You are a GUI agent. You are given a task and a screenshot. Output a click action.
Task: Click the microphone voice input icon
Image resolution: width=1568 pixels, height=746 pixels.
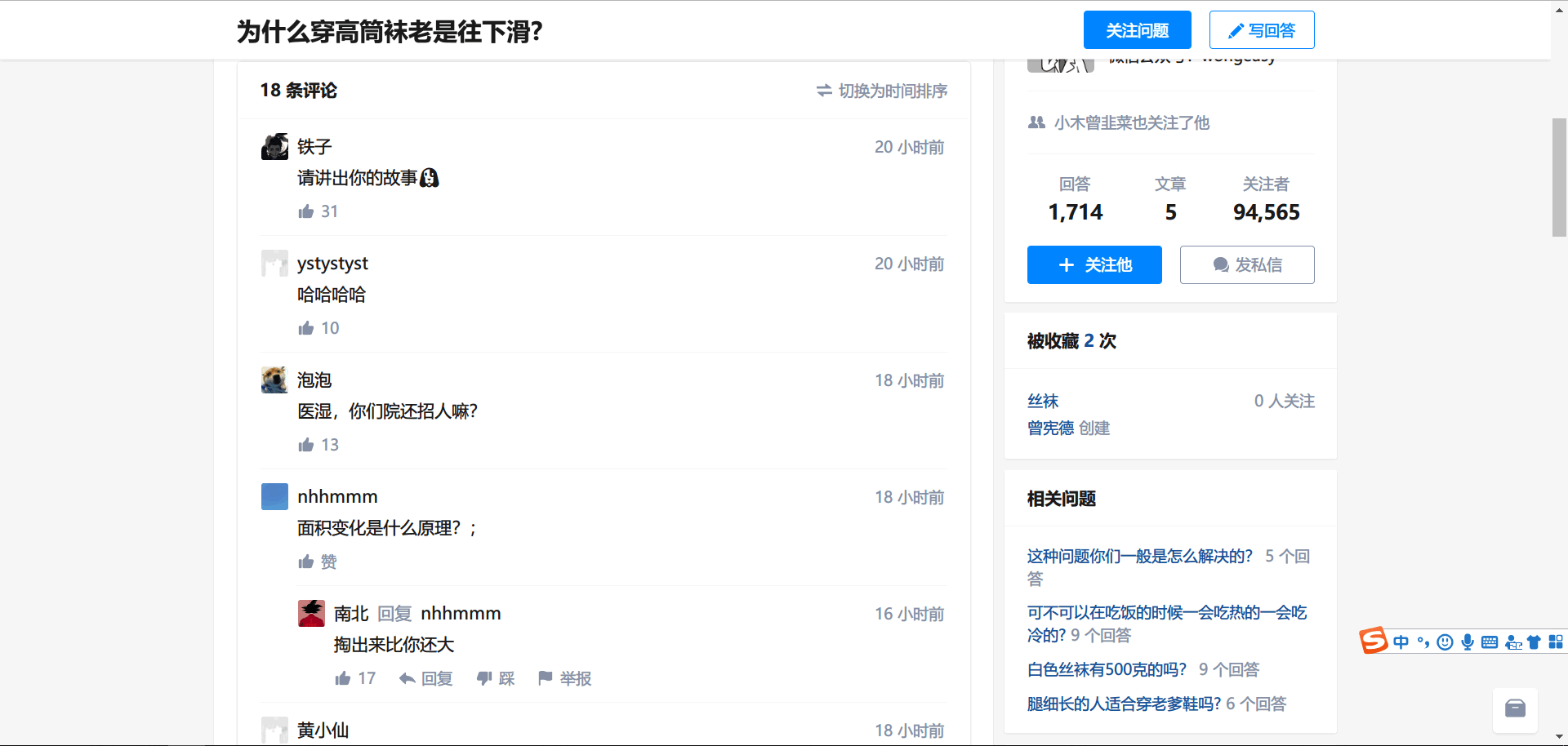click(1468, 642)
